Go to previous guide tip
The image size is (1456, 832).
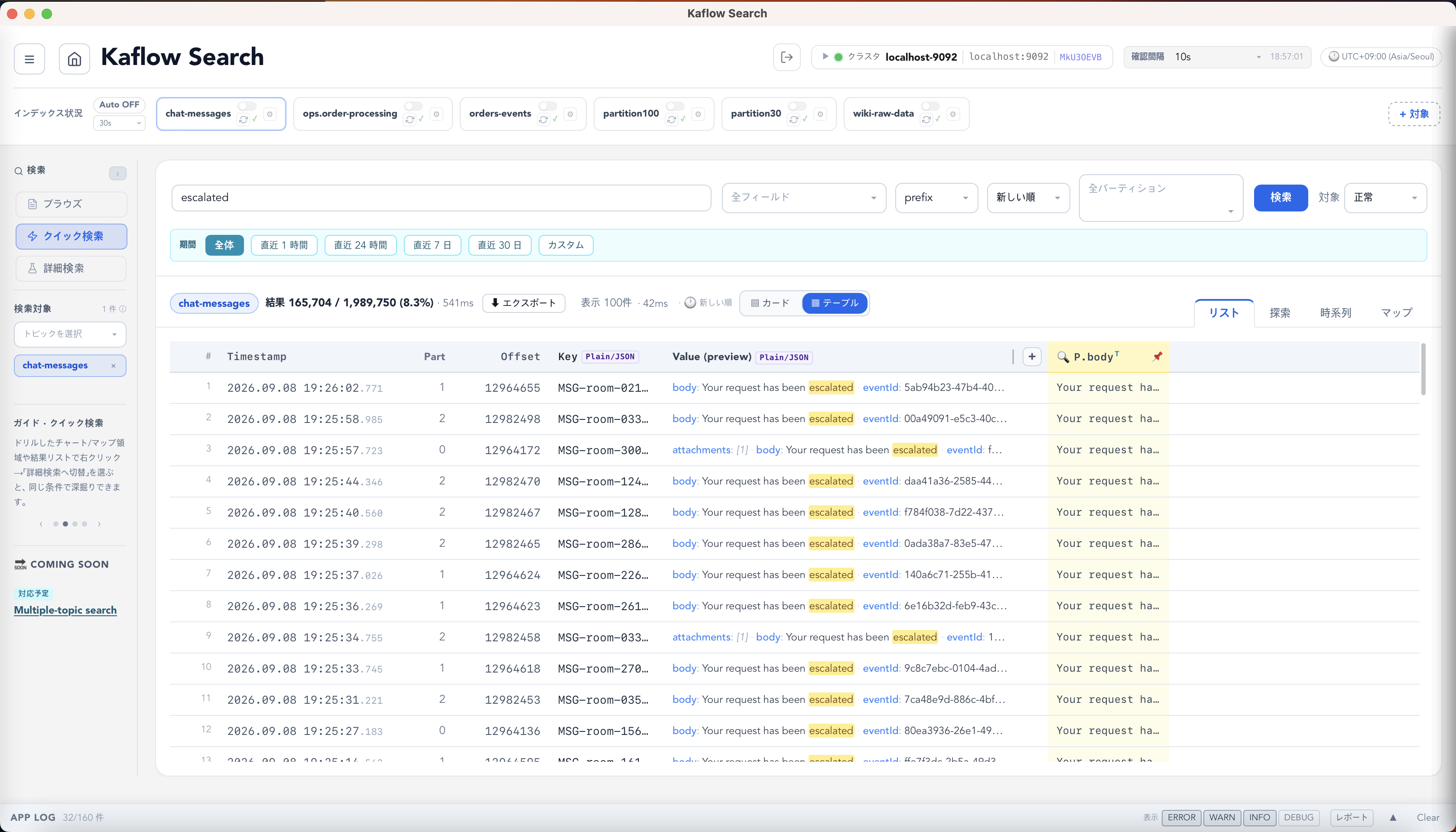click(41, 524)
